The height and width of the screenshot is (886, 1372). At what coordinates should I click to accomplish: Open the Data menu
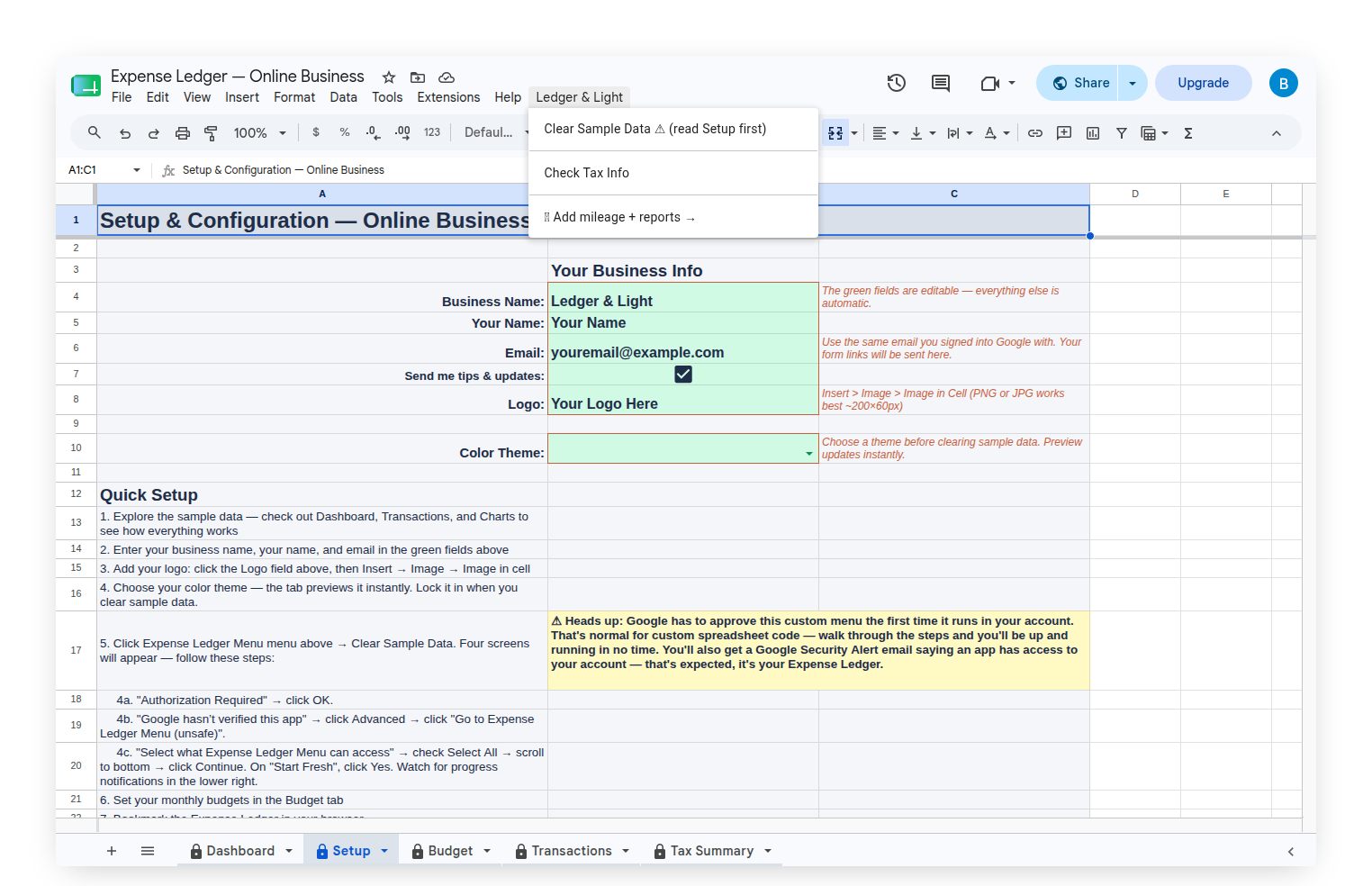point(343,97)
